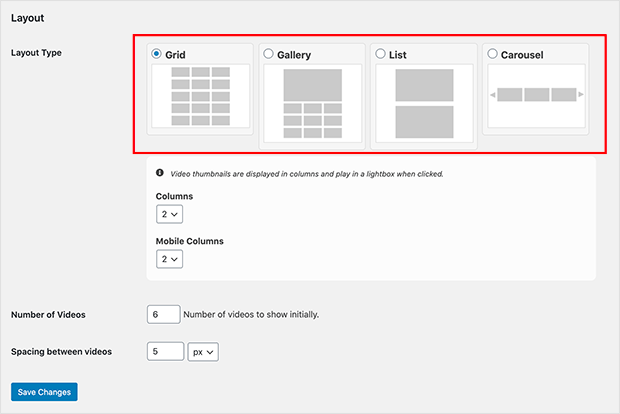Click the Mobile Columns label
This screenshot has width=620, height=414.
[x=189, y=241]
